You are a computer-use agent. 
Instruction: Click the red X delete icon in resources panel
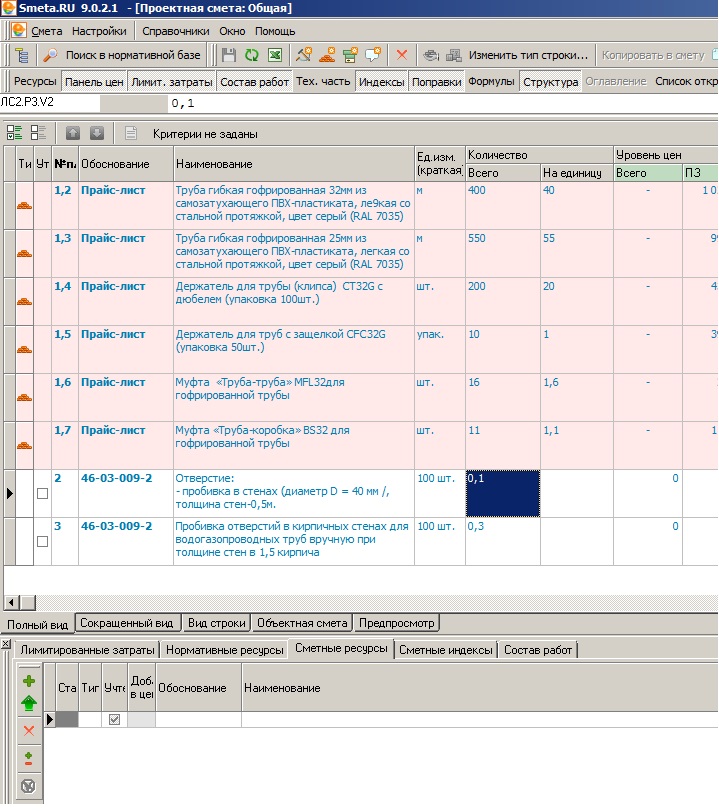tap(29, 731)
